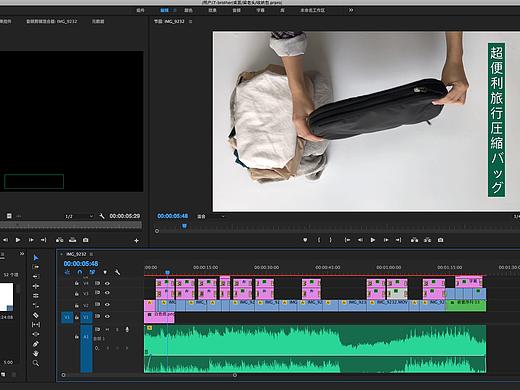Select the Track Select Forward tool
Screen dimensions: 520x390
(36, 267)
